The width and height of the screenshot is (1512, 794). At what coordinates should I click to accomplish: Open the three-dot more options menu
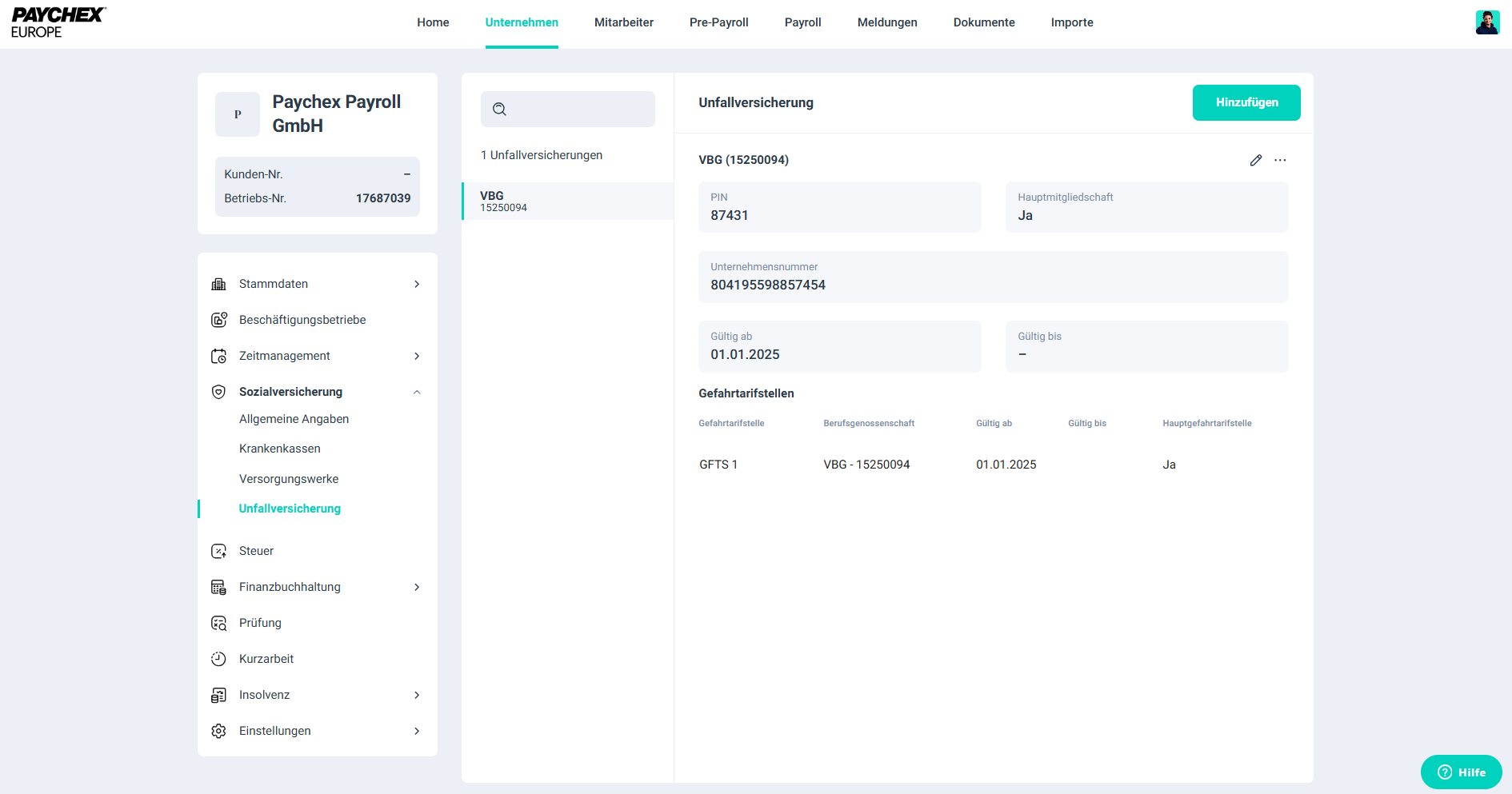(x=1280, y=160)
